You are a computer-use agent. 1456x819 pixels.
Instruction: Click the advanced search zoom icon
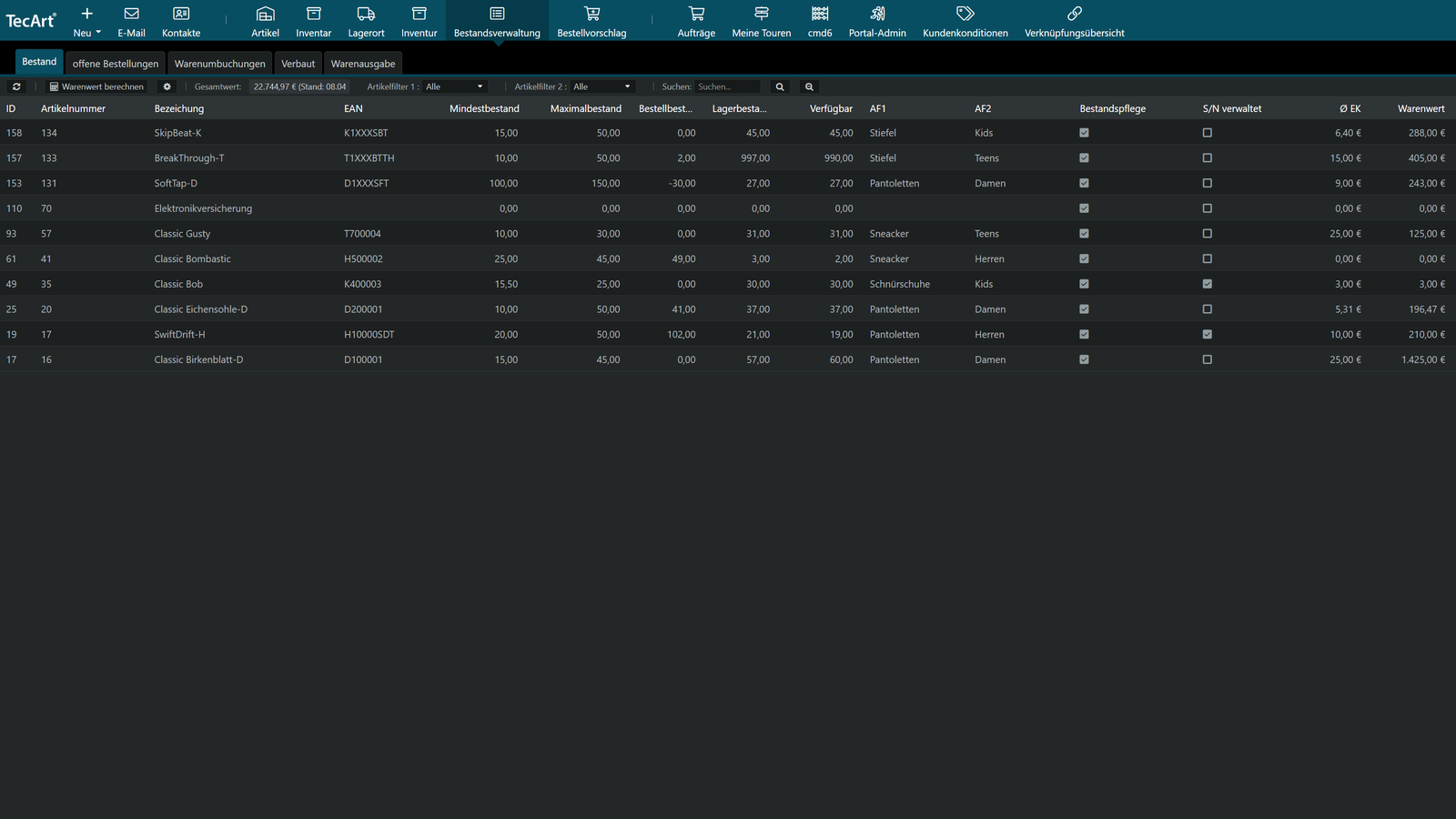tap(809, 86)
